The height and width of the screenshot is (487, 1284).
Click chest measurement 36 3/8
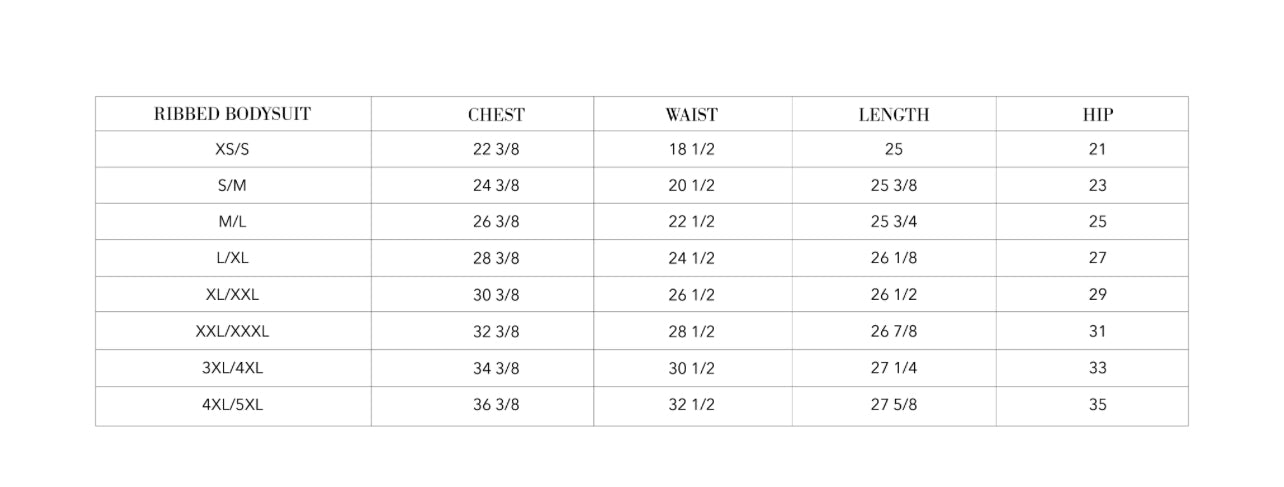pos(496,405)
